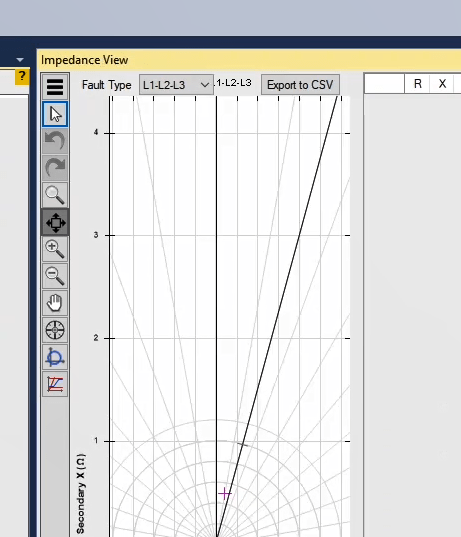Select the pointer arrow tool
The height and width of the screenshot is (537, 461).
[55, 114]
